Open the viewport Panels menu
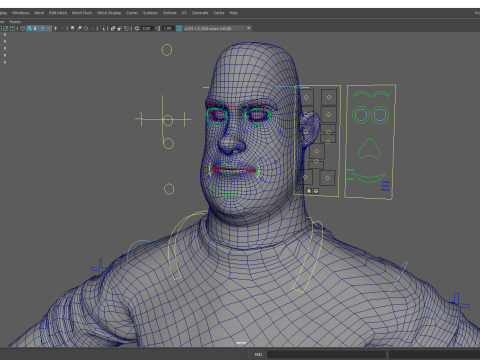The width and height of the screenshot is (480, 360). point(15,22)
